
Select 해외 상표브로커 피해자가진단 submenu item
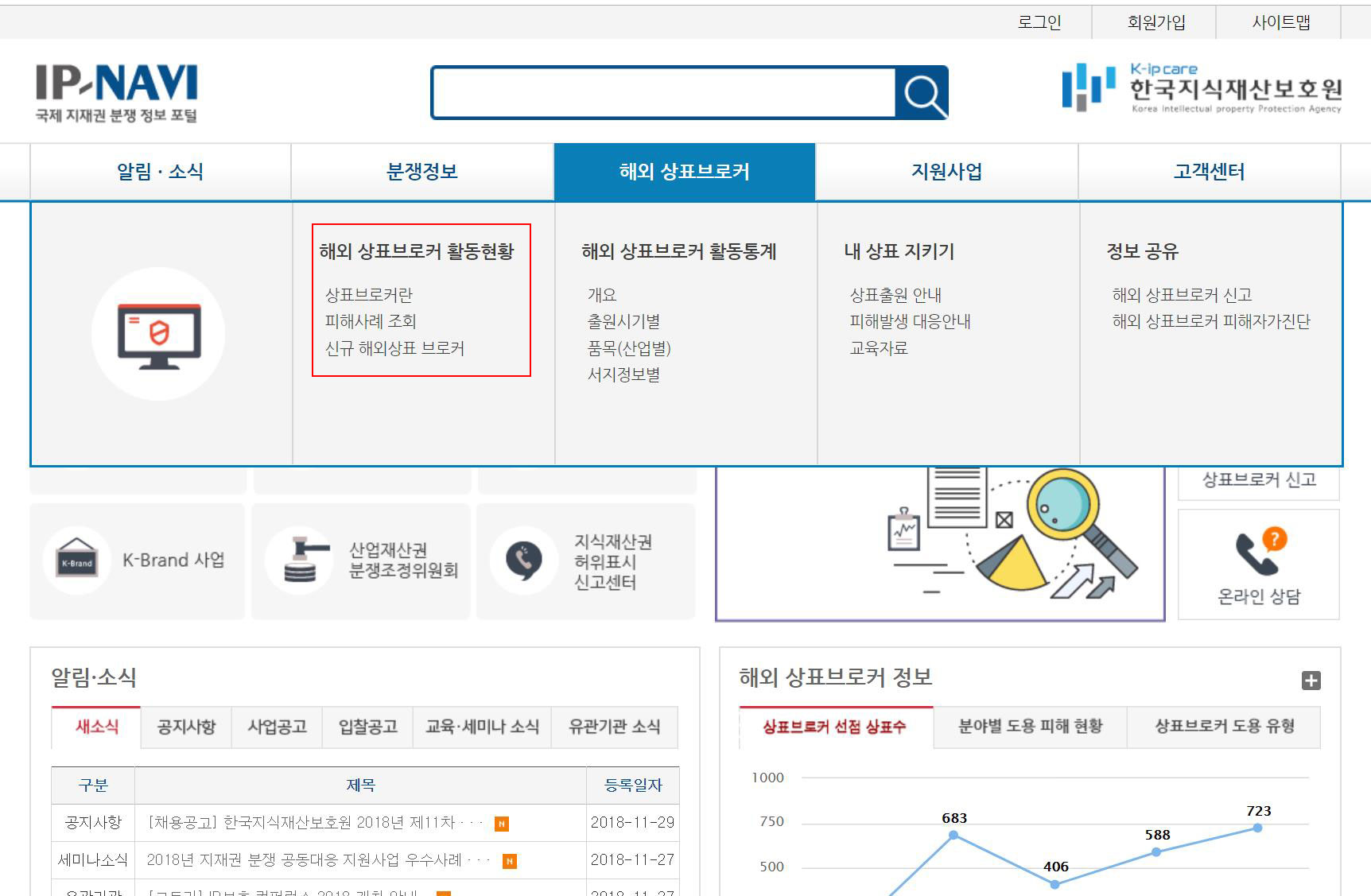pos(1211,321)
